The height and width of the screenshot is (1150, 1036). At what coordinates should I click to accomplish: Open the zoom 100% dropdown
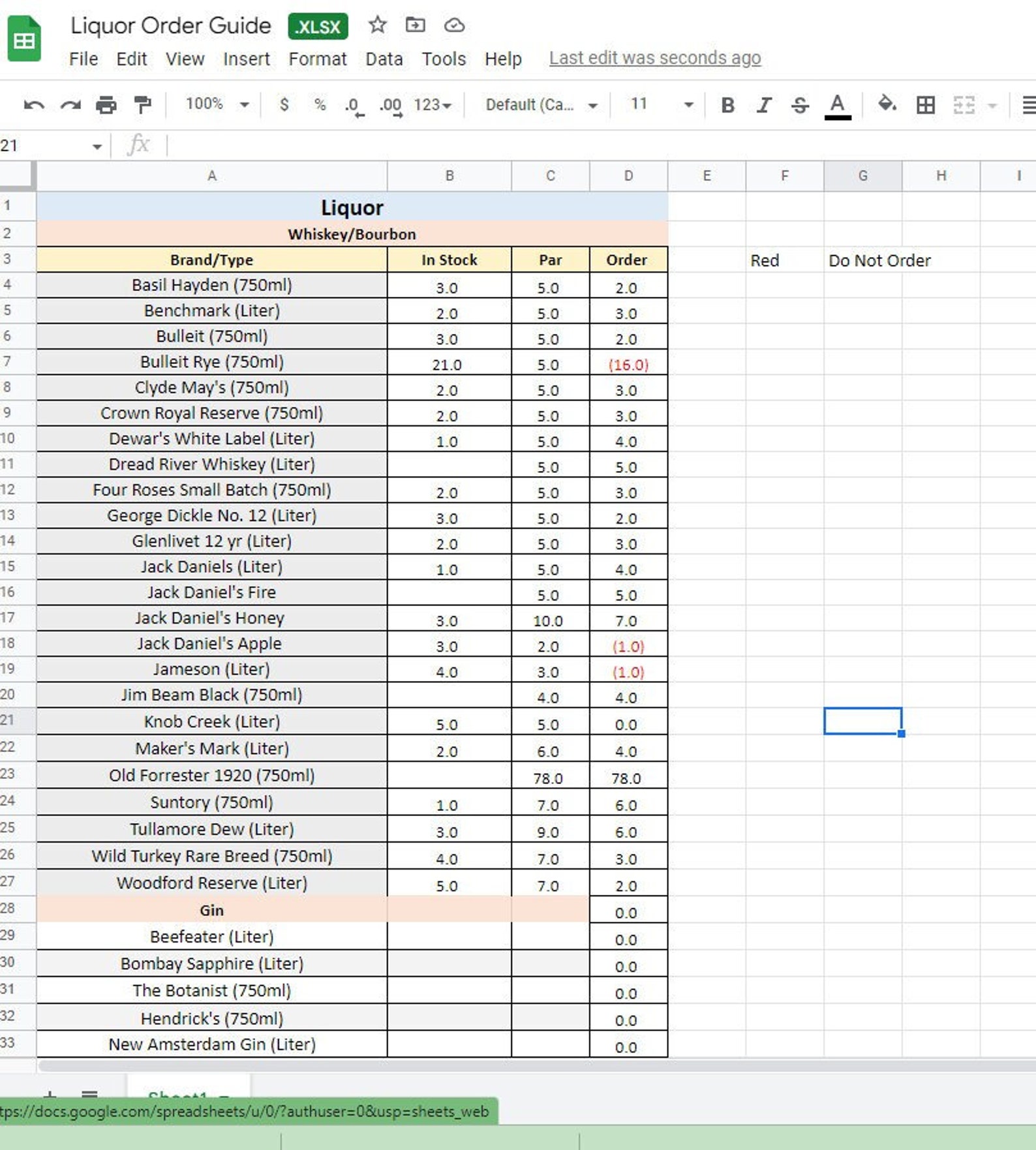pyautogui.click(x=217, y=104)
